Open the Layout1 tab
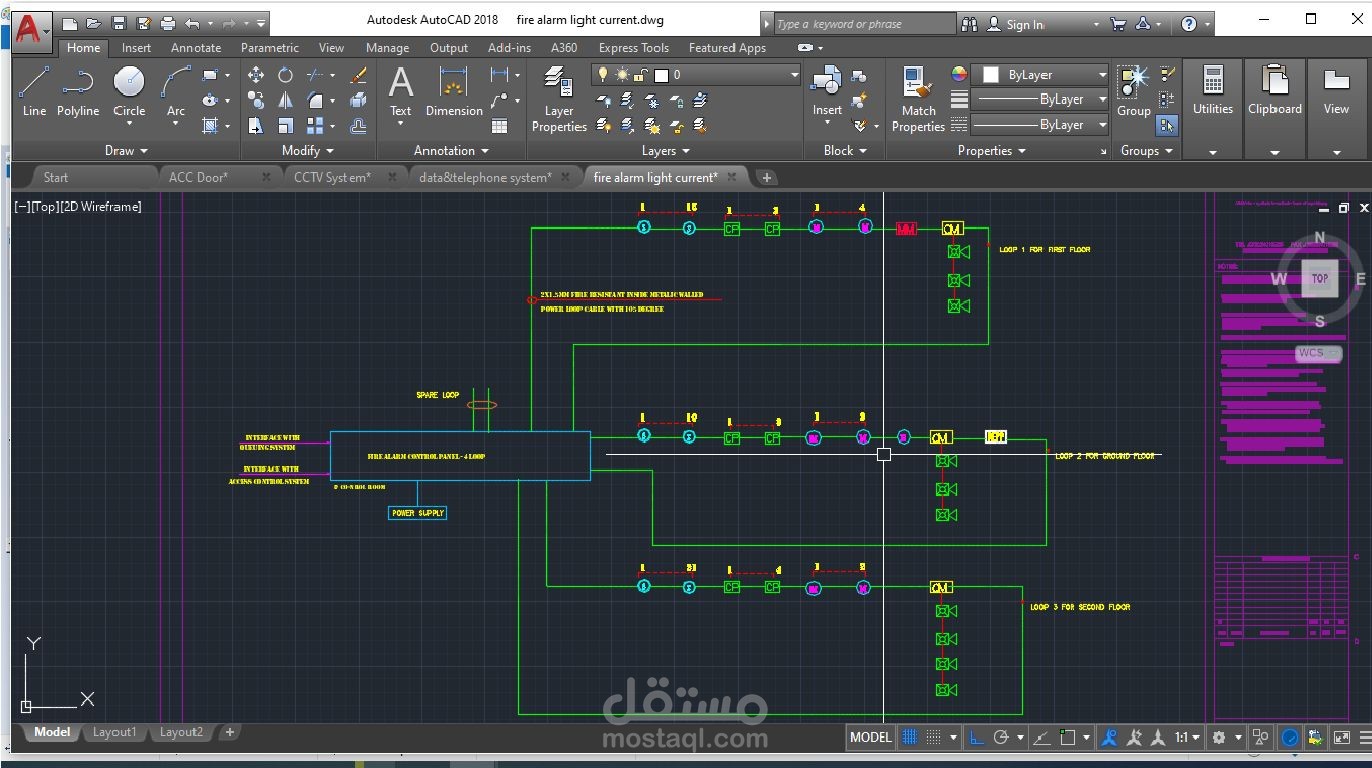The image size is (1372, 768). [114, 732]
